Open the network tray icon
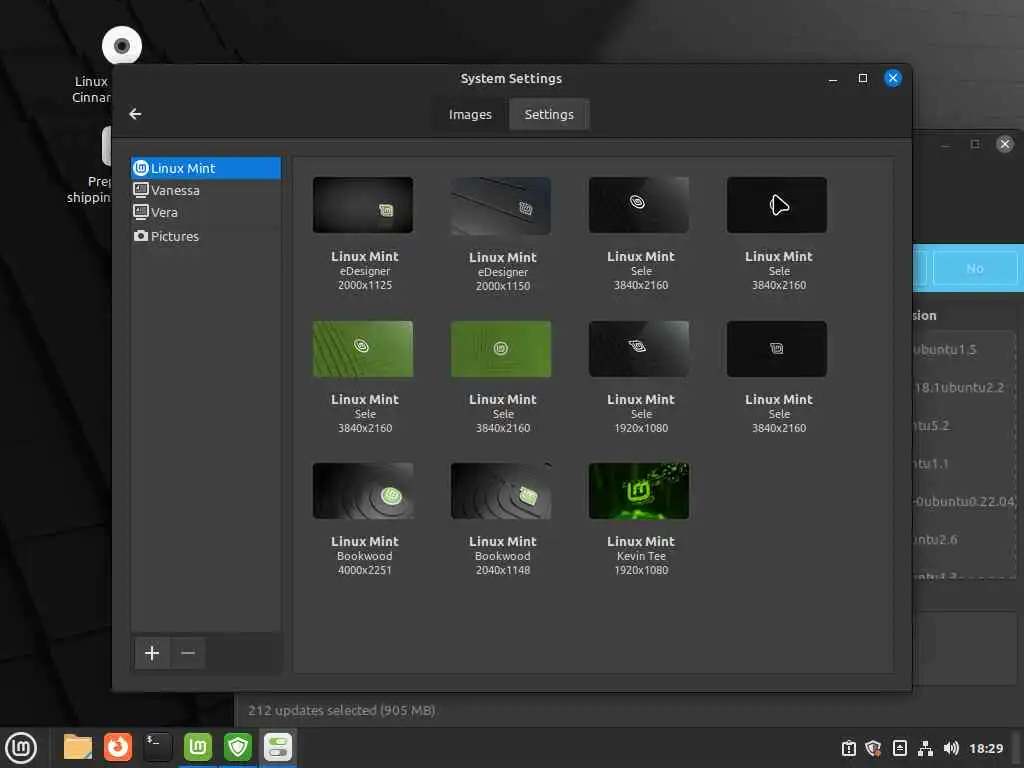The width and height of the screenshot is (1024, 768). pyautogui.click(x=925, y=748)
